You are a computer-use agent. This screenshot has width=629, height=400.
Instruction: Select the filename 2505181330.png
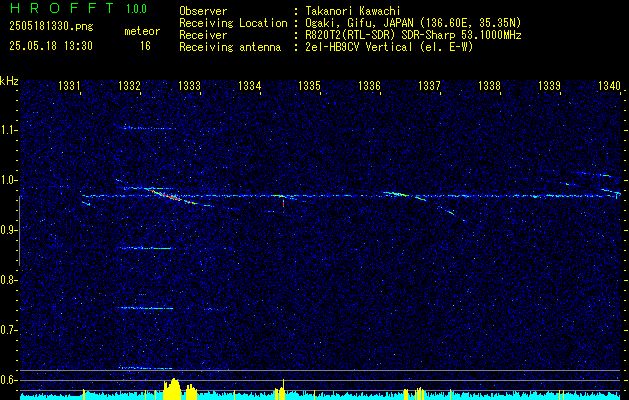point(51,27)
